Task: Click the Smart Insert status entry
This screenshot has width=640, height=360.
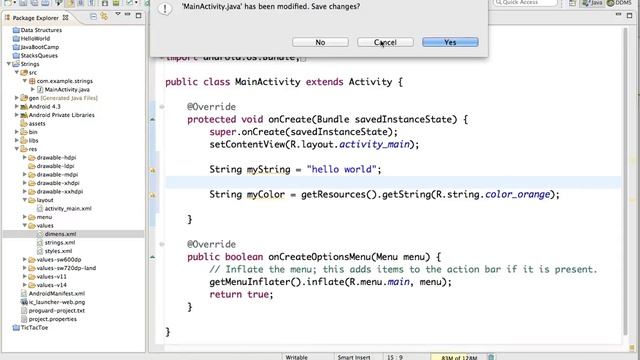Action: [x=354, y=357]
